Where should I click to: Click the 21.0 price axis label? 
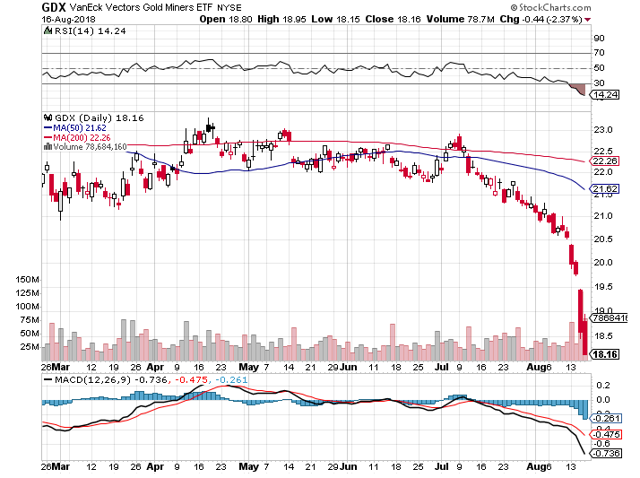click(603, 216)
